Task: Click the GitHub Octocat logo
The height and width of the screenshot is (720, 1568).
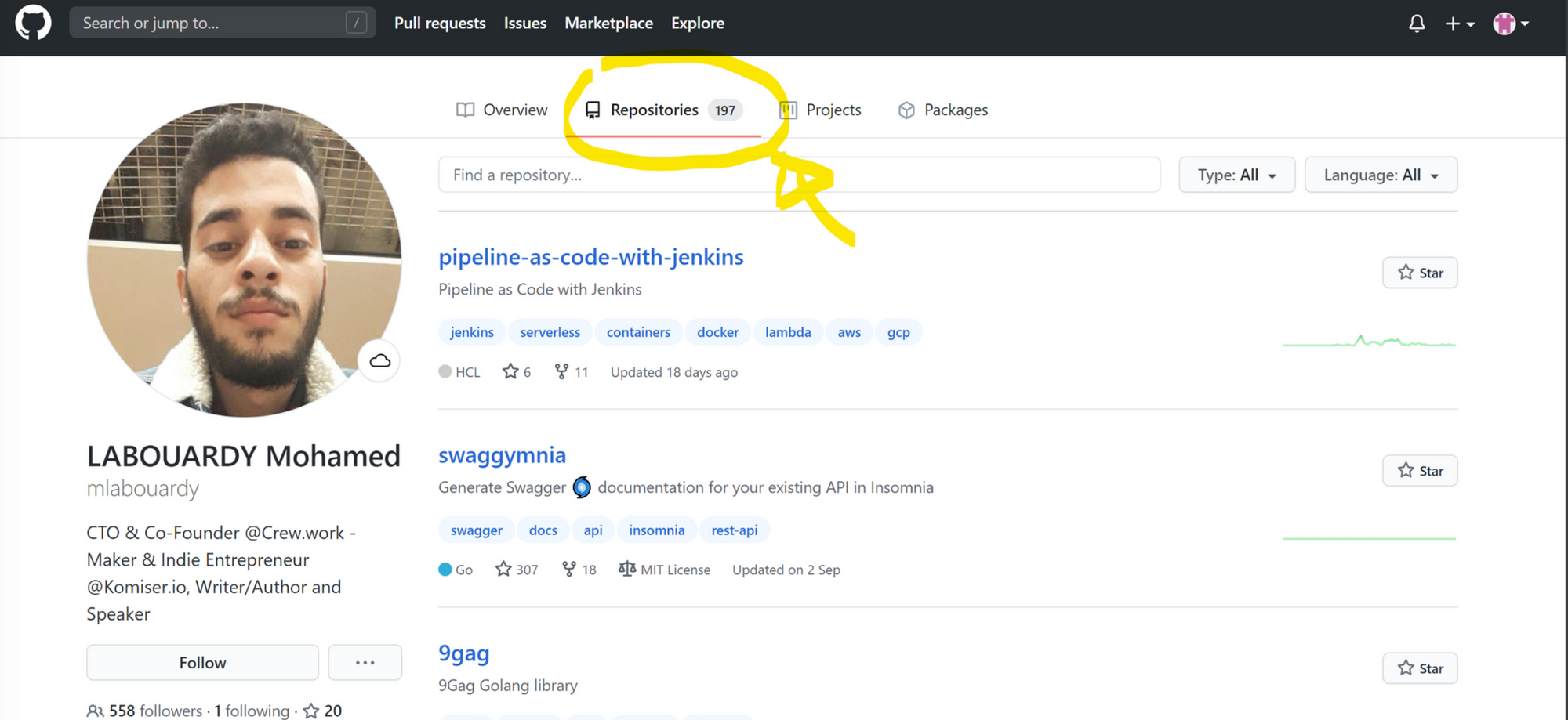Action: point(33,23)
